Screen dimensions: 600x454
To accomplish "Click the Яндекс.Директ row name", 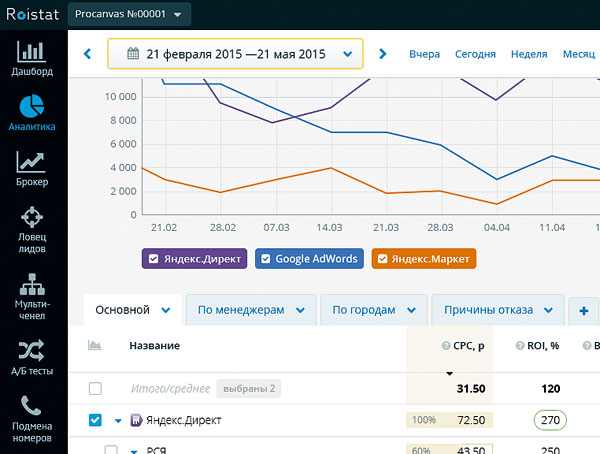I will point(184,420).
